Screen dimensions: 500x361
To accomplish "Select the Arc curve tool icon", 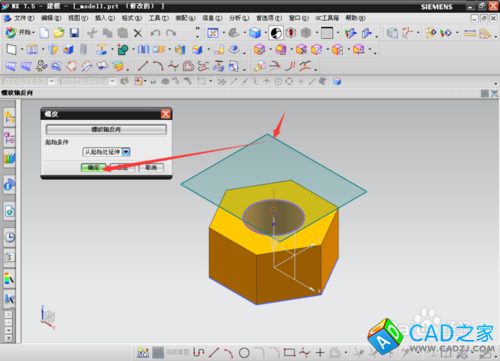I will (x=158, y=66).
